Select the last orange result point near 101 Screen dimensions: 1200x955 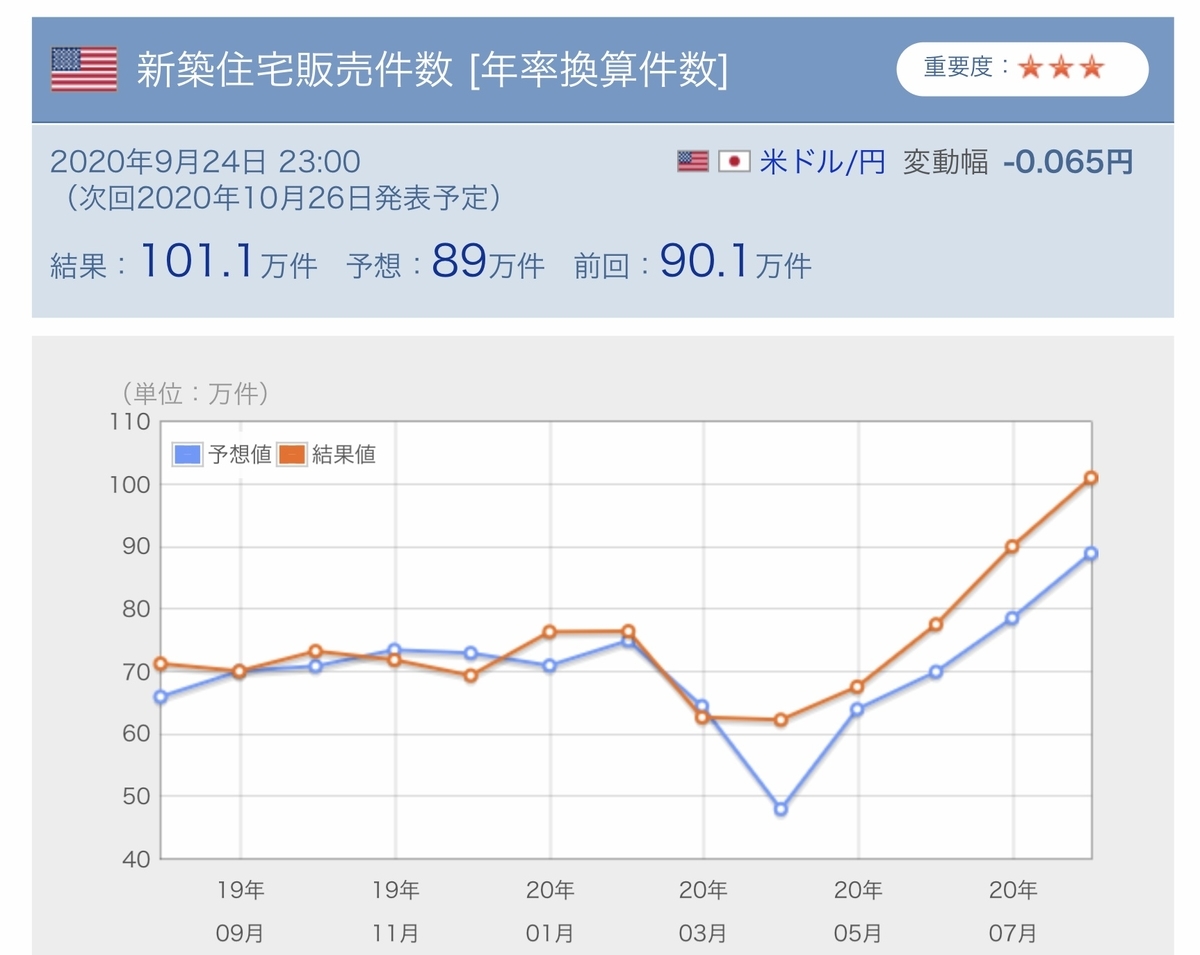(x=1091, y=478)
